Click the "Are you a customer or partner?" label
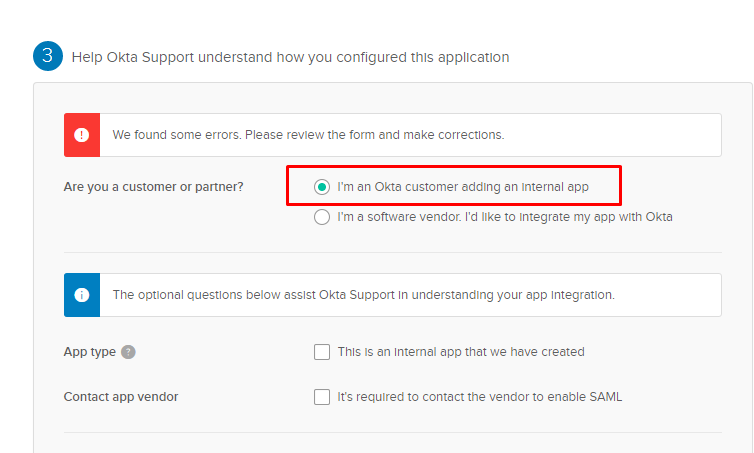This screenshot has height=453, width=754. pos(153,186)
